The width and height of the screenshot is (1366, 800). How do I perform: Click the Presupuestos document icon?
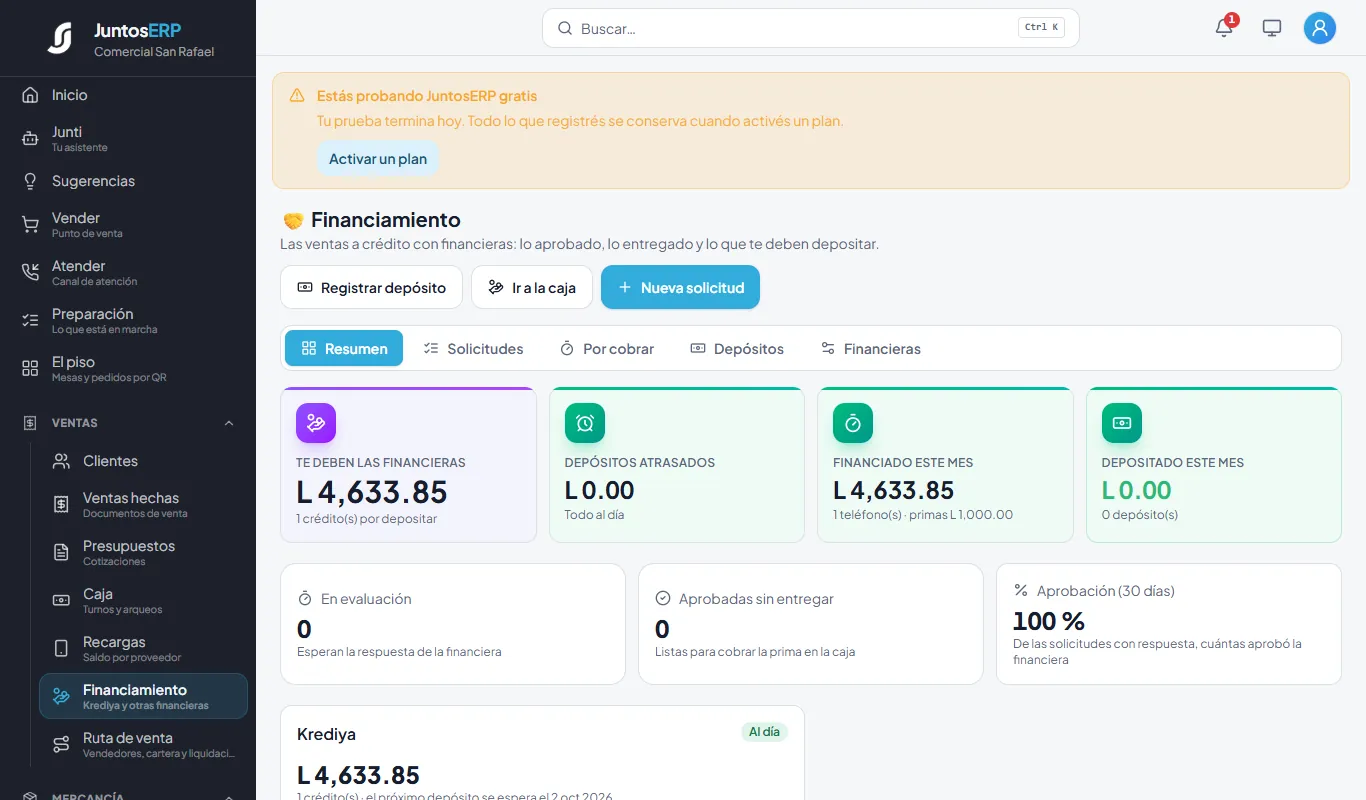pos(61,553)
